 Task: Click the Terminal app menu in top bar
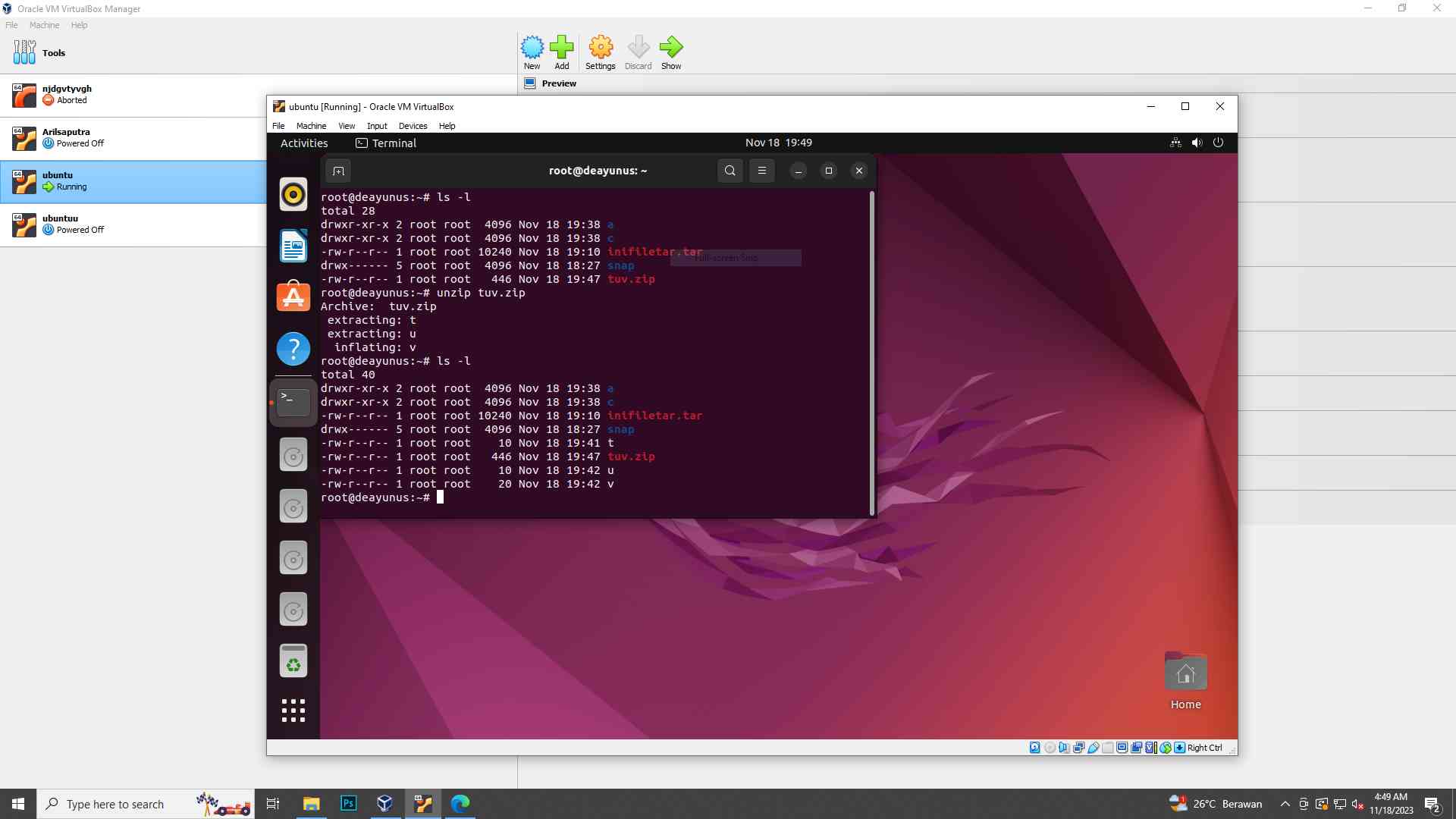point(386,143)
